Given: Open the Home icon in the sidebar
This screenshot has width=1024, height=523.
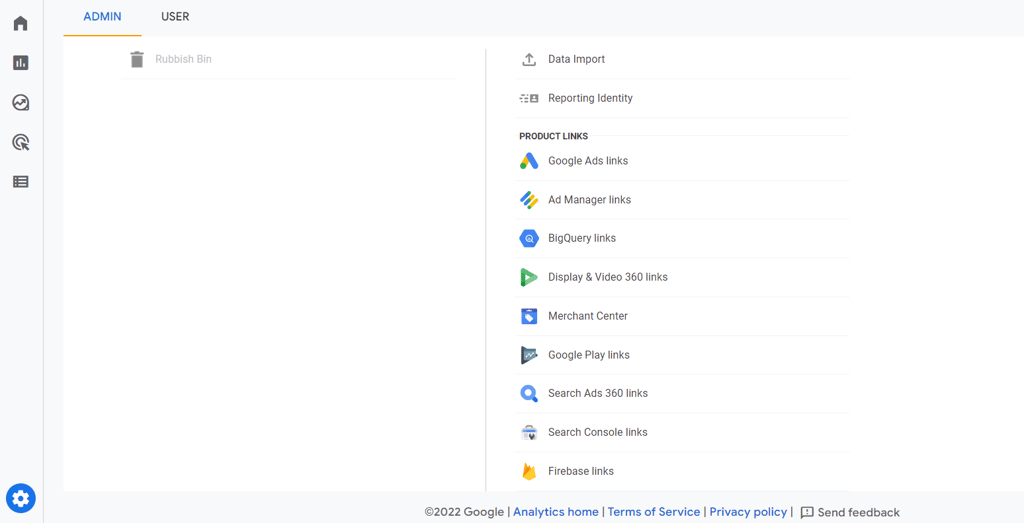Looking at the screenshot, I should (21, 24).
